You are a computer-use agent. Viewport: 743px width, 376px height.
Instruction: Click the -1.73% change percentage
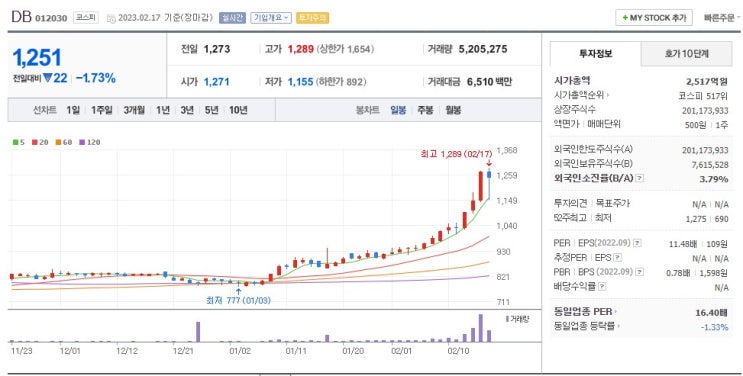[96, 78]
